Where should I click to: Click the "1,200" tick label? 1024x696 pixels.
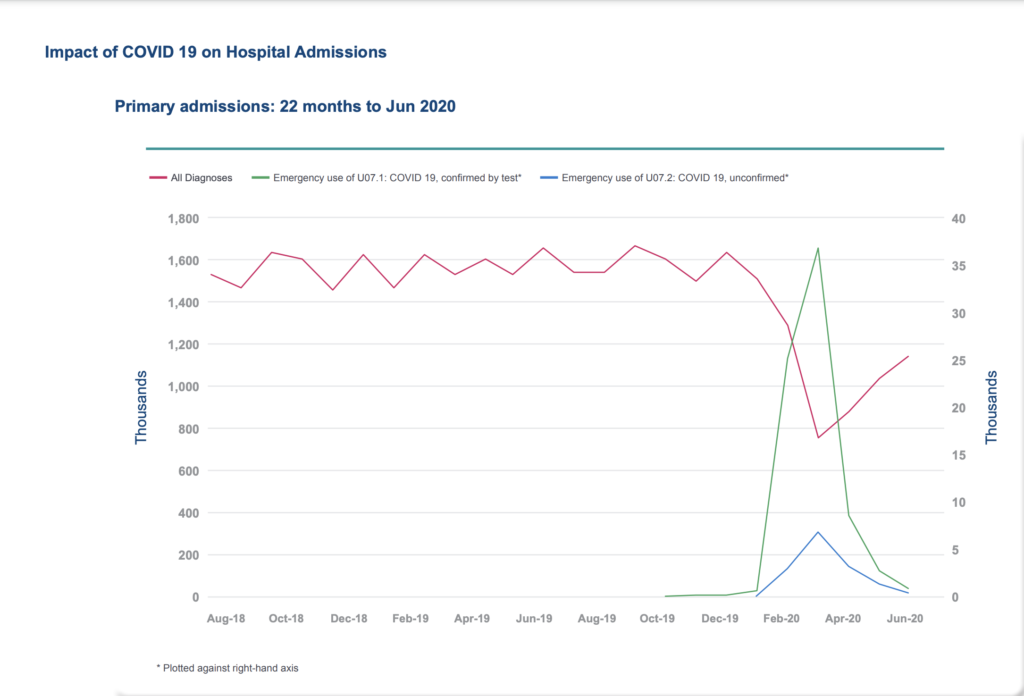tap(184, 345)
